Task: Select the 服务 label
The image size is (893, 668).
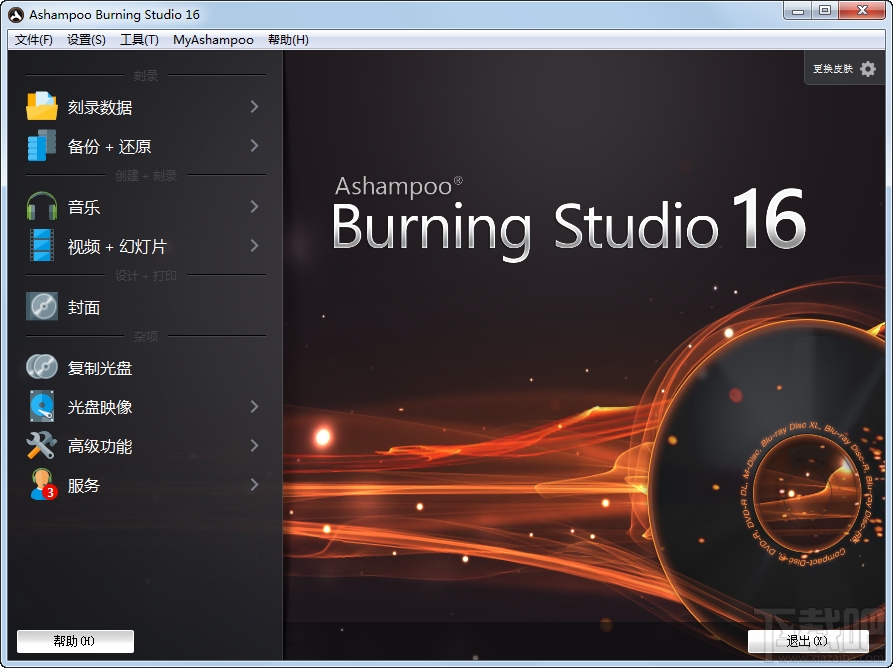Action: coord(84,485)
